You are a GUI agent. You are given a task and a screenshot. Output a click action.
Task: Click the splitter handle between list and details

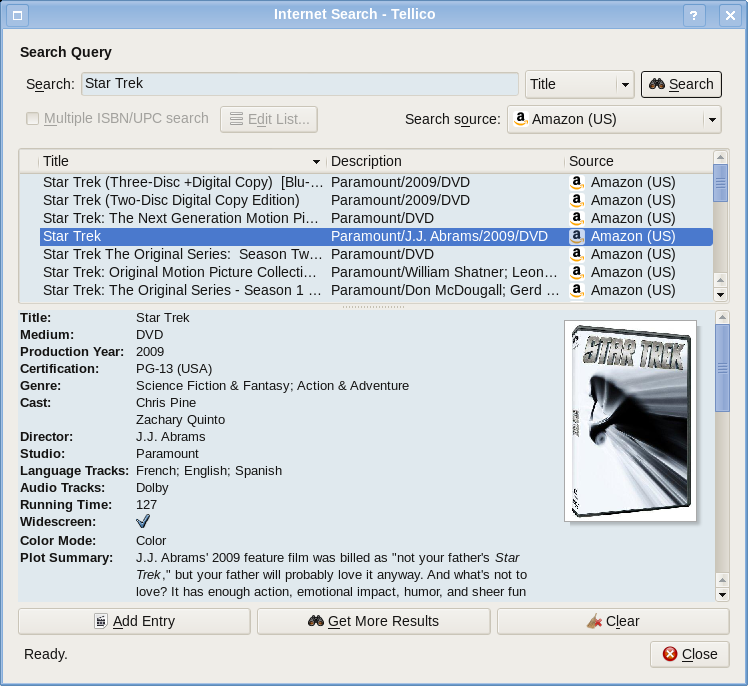point(374,307)
